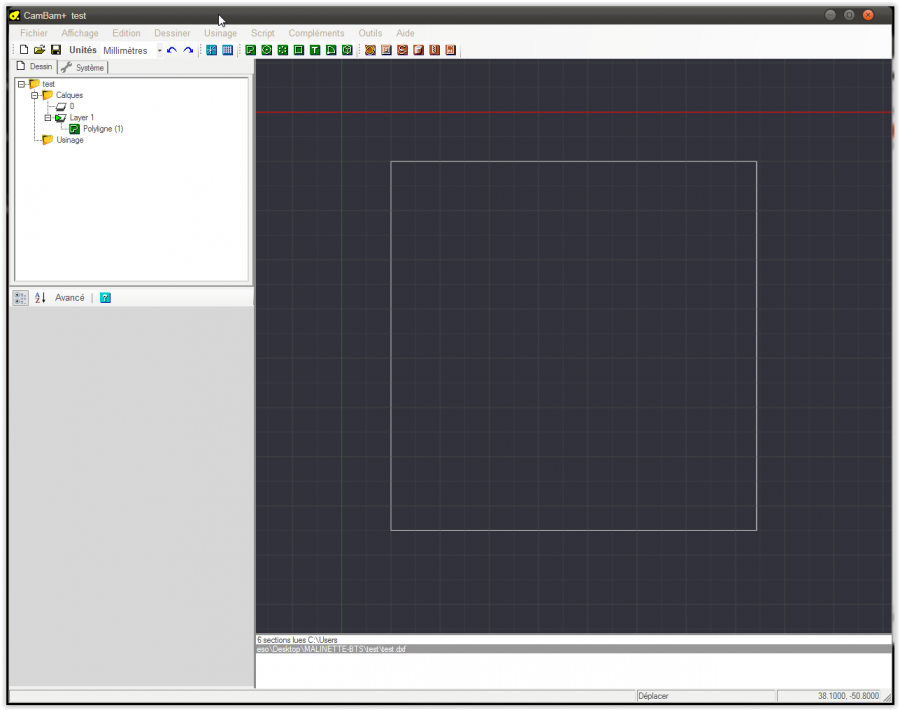Click the categorized view icon in properties toolbar

point(21,298)
